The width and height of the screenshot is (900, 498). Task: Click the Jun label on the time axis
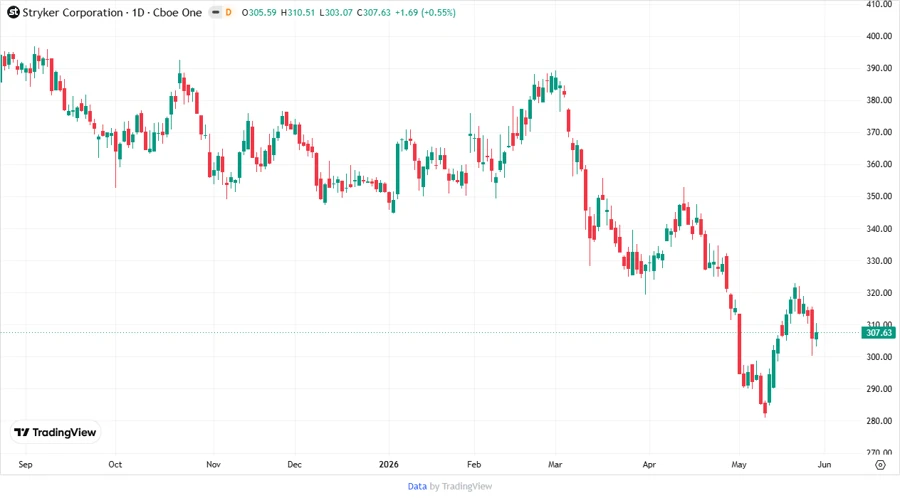pos(824,464)
